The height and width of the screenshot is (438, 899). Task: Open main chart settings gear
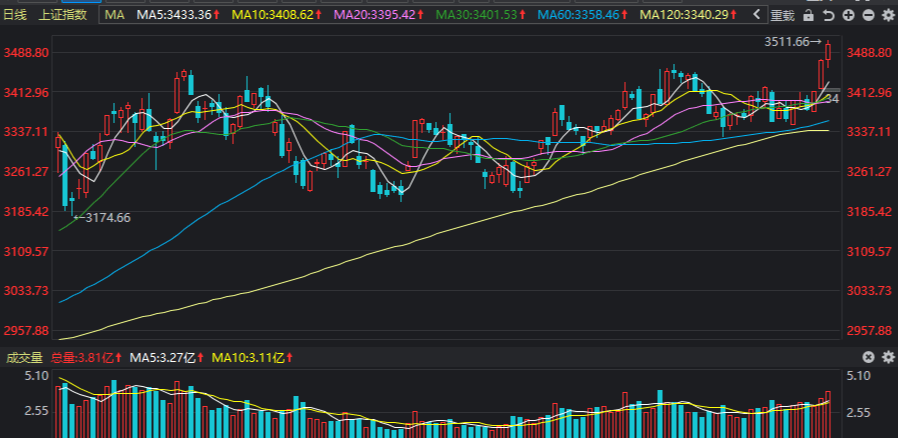(888, 15)
